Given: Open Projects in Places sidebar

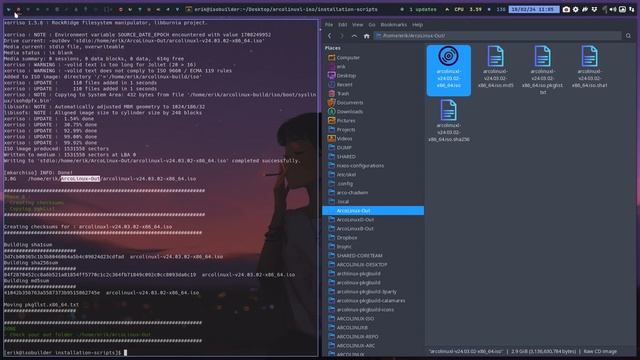Looking at the screenshot, I should [x=342, y=129].
